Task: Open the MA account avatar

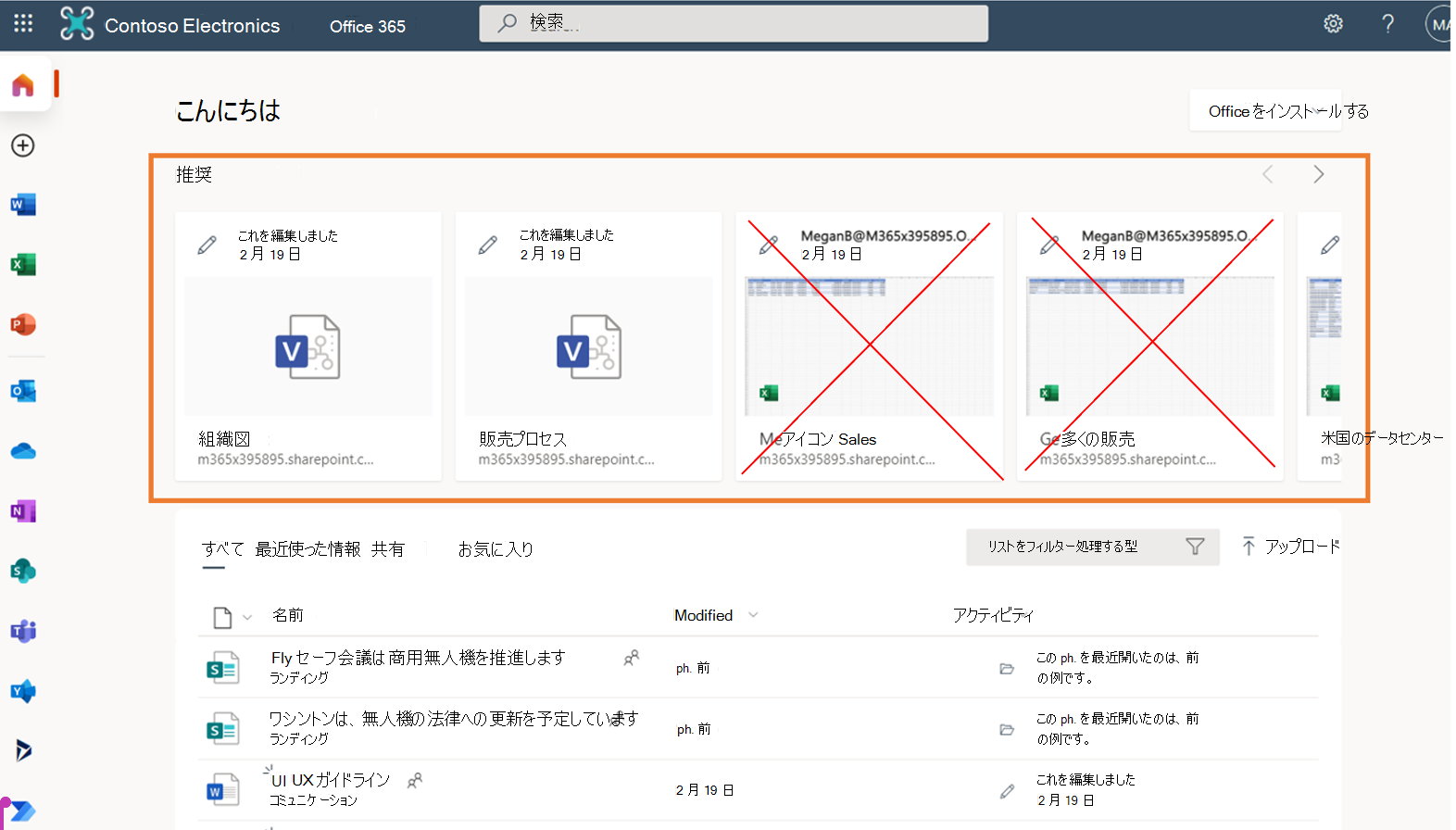Action: (1438, 25)
